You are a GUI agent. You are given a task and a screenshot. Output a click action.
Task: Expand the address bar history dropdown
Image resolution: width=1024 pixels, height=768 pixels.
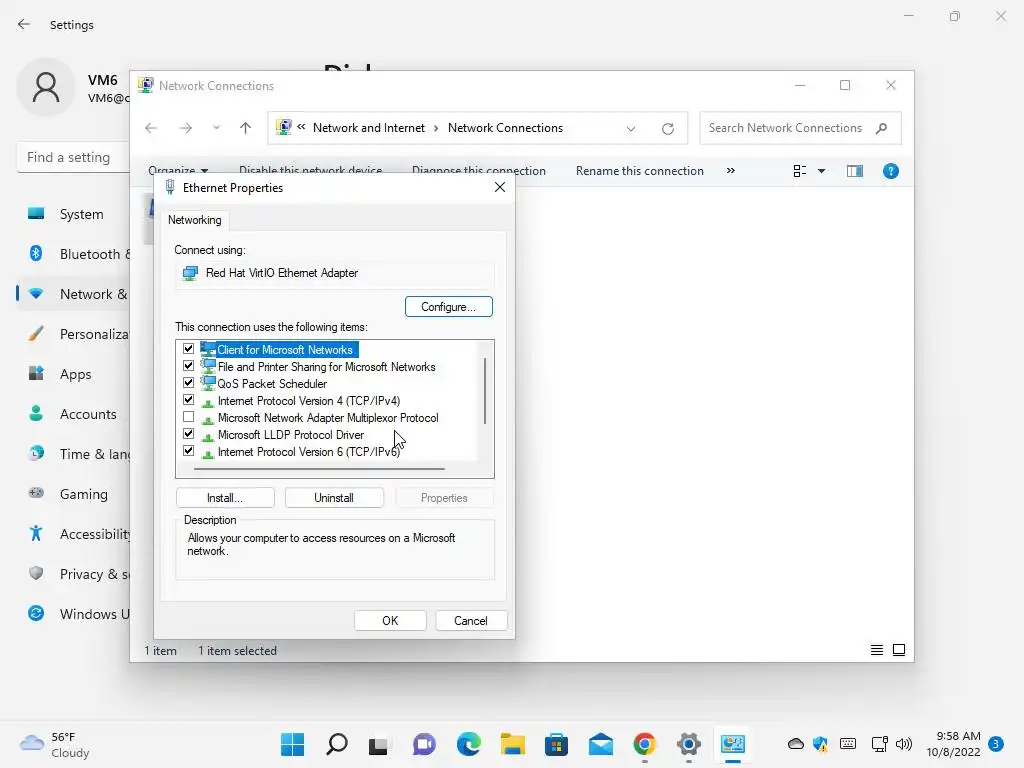[631, 129]
